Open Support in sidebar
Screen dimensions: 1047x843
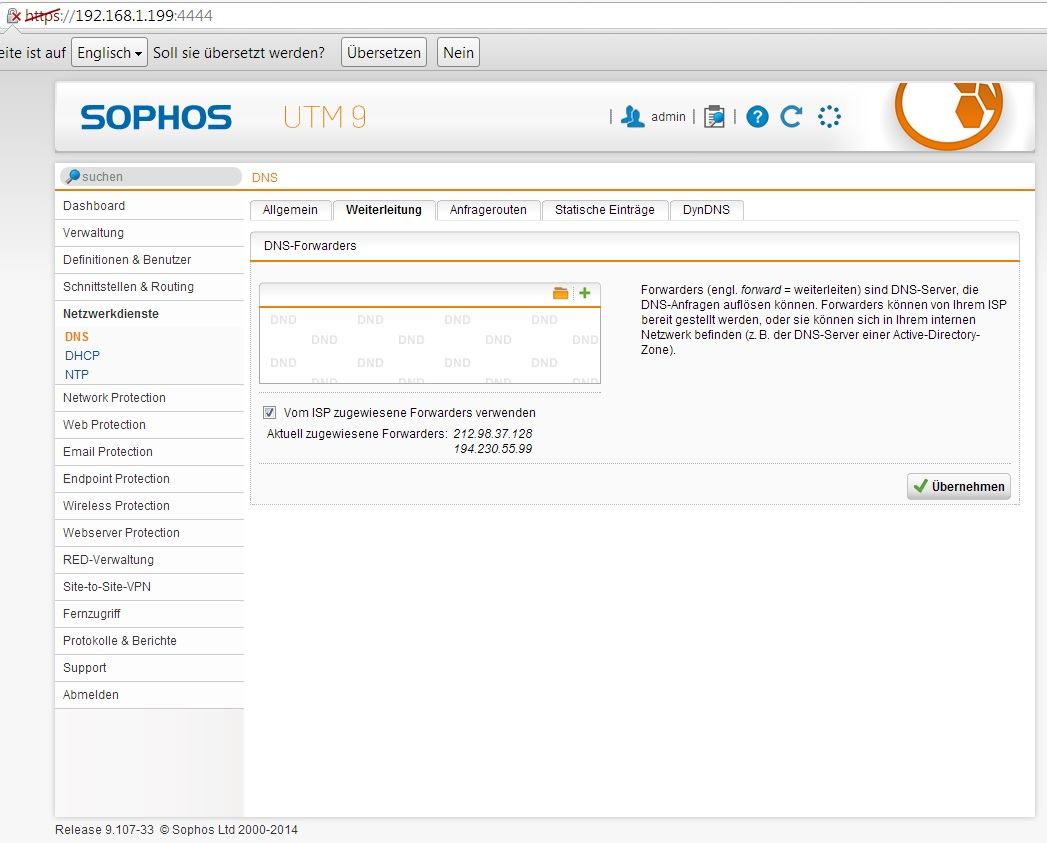(149, 668)
